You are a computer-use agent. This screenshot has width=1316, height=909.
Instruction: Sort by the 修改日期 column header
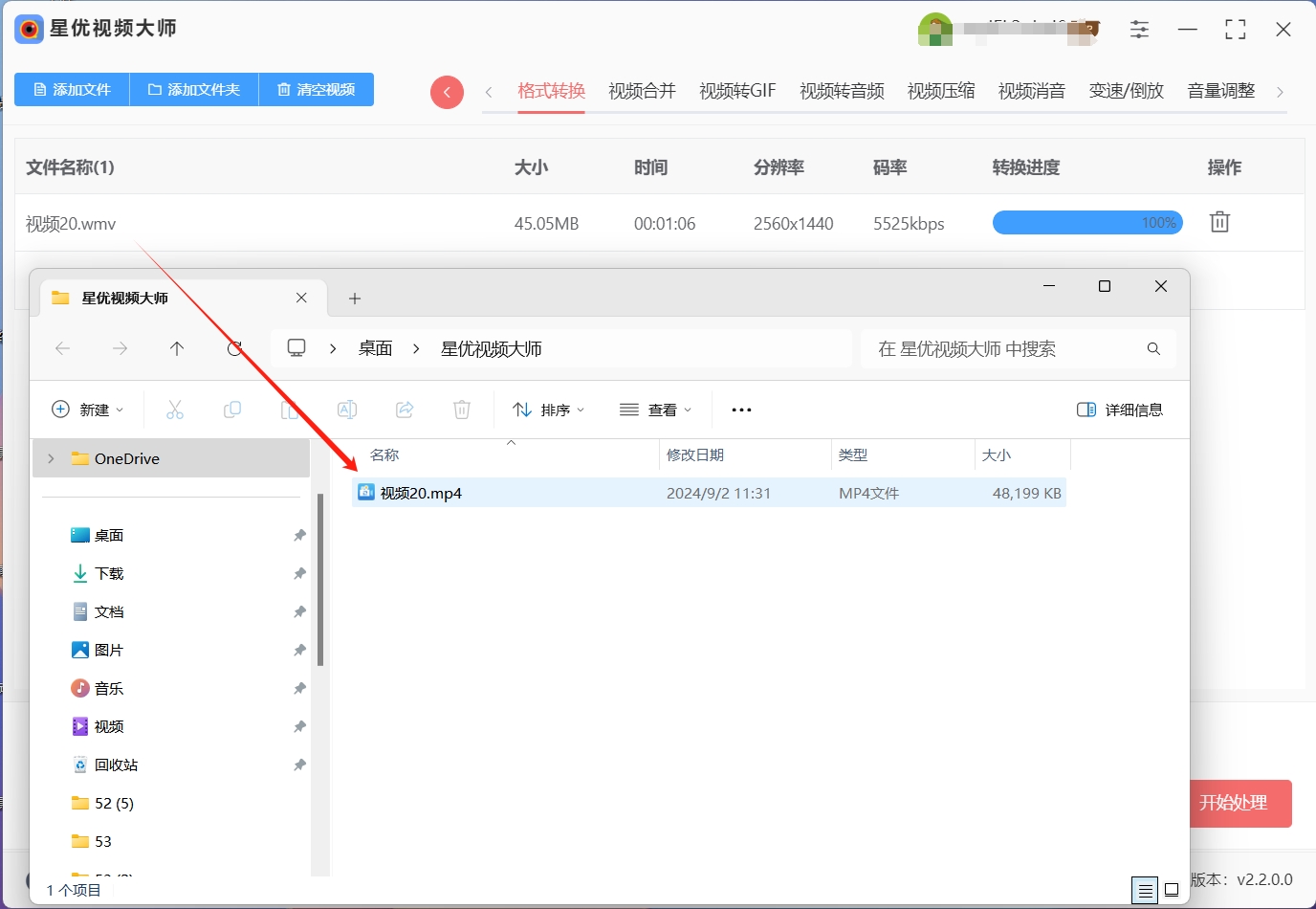pyautogui.click(x=695, y=455)
